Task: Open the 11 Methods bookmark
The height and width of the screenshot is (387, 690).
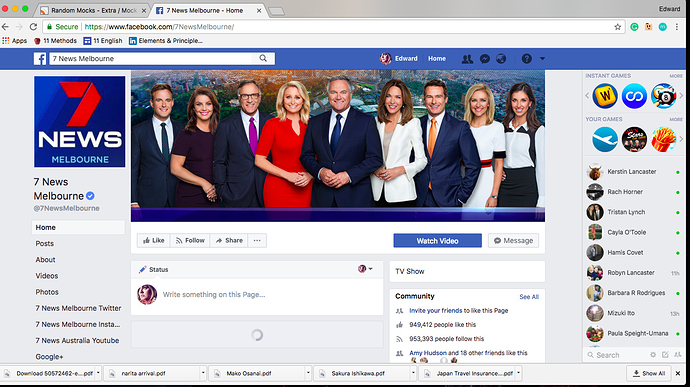Action: pos(55,41)
